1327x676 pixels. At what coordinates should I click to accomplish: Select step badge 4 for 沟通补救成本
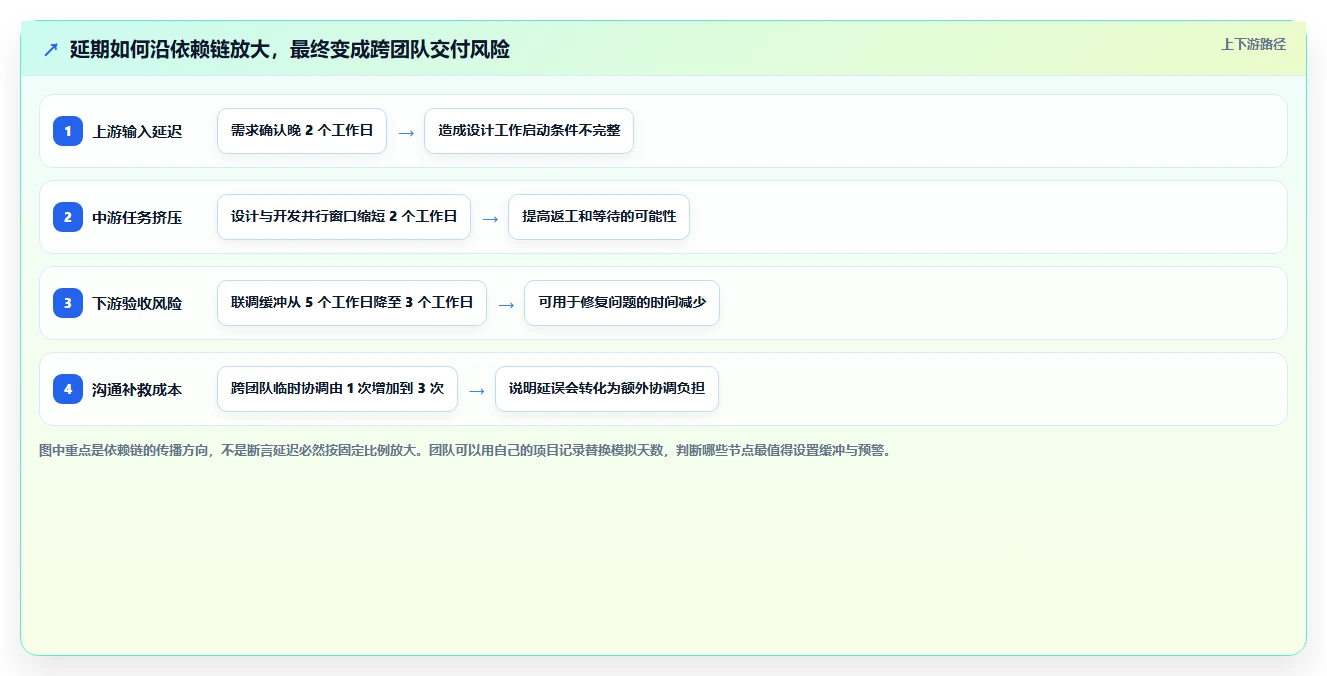click(68, 389)
